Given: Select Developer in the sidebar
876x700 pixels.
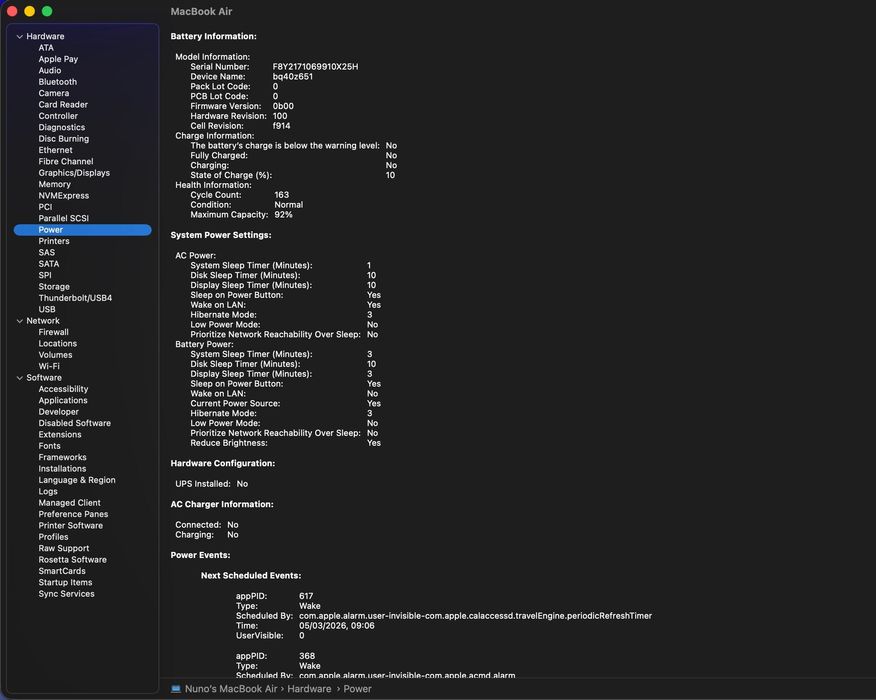Looking at the screenshot, I should coord(58,412).
